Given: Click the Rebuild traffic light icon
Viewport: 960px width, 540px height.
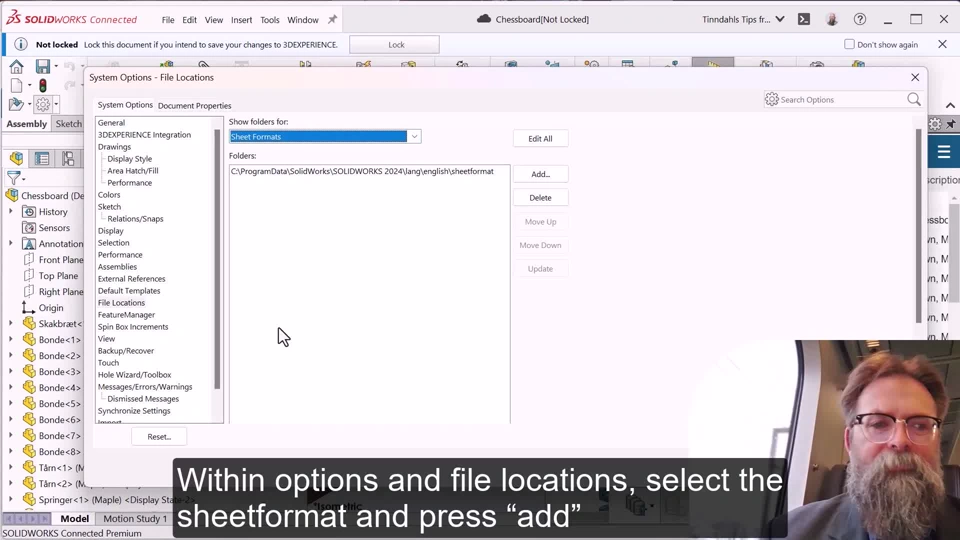Looking at the screenshot, I should click(x=43, y=86).
